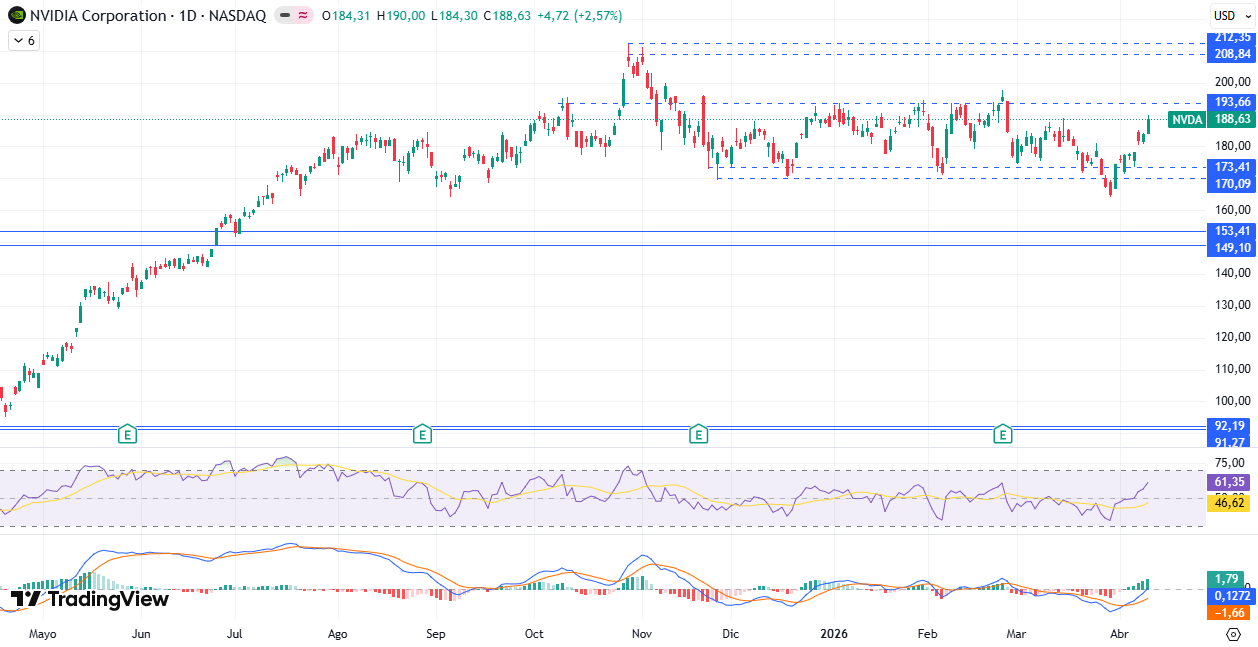Click the NVIDIA Corporation symbol title
Viewport: 1258px width, 647px height.
[x=98, y=16]
